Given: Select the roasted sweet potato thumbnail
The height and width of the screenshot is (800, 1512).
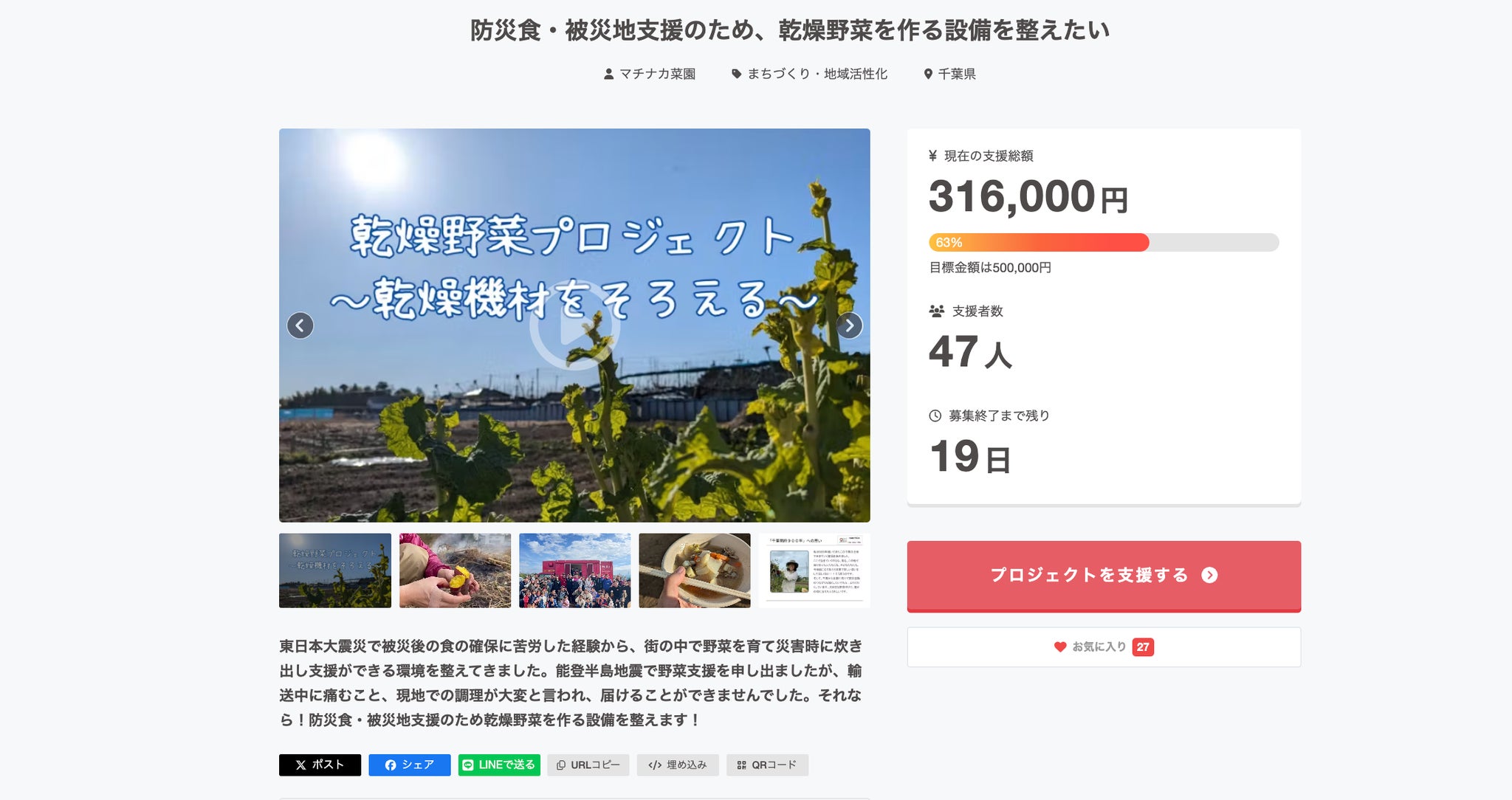Looking at the screenshot, I should (x=455, y=570).
